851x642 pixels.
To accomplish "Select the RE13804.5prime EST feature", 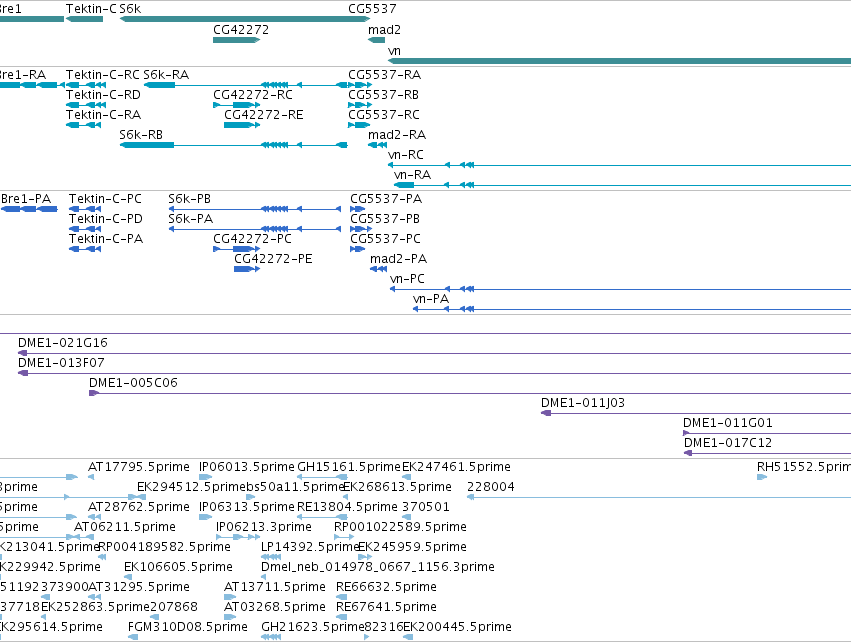I will click(322, 518).
